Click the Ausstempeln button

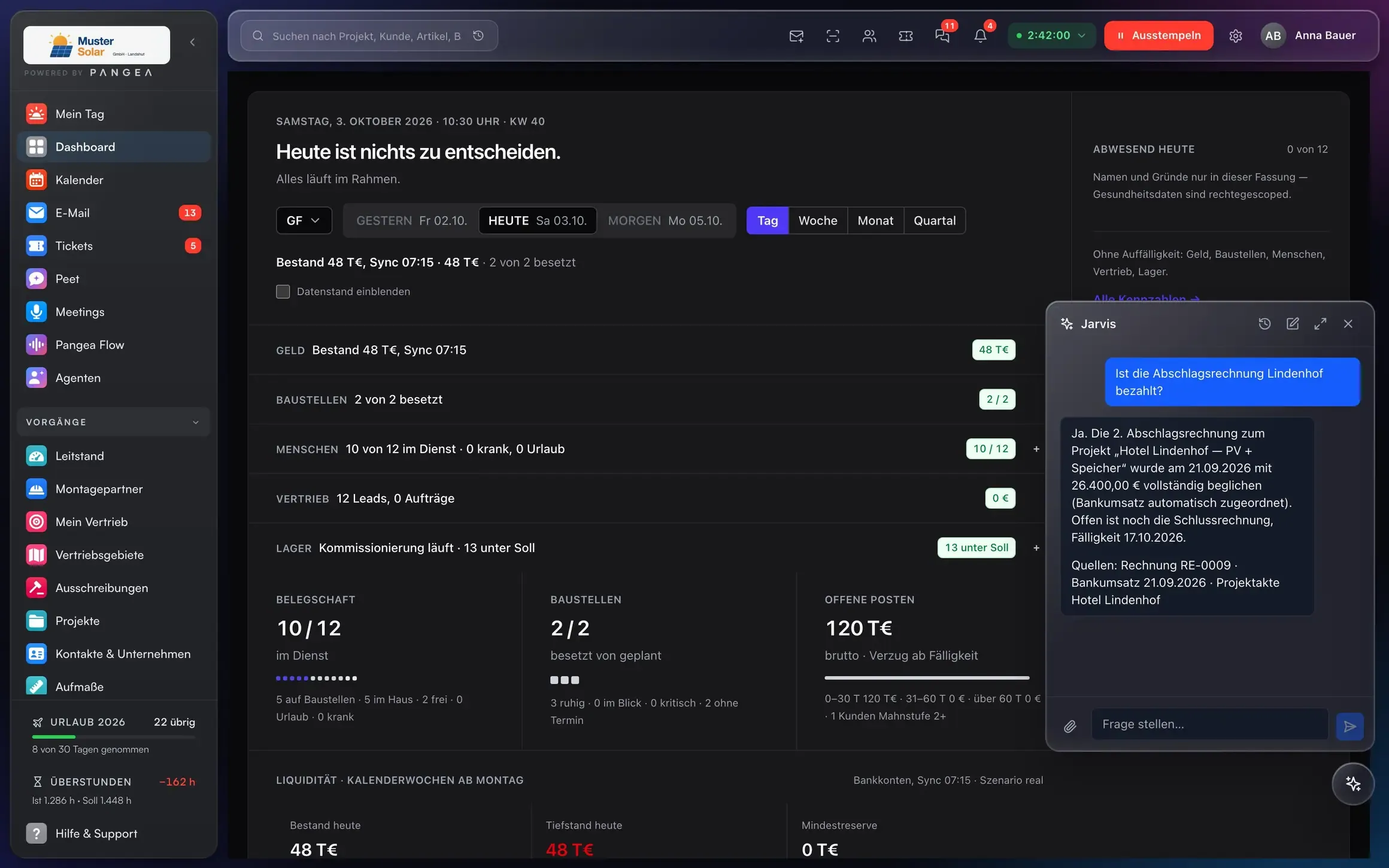tap(1158, 35)
